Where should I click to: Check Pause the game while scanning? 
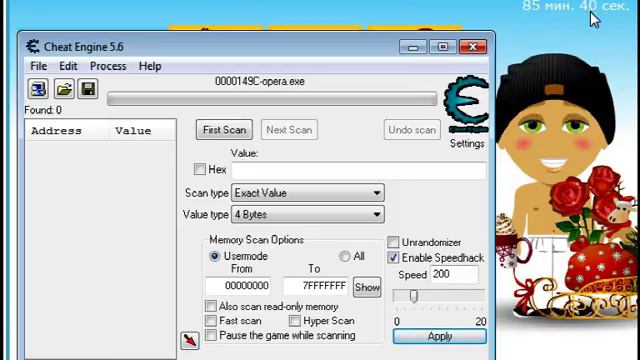[x=211, y=335]
